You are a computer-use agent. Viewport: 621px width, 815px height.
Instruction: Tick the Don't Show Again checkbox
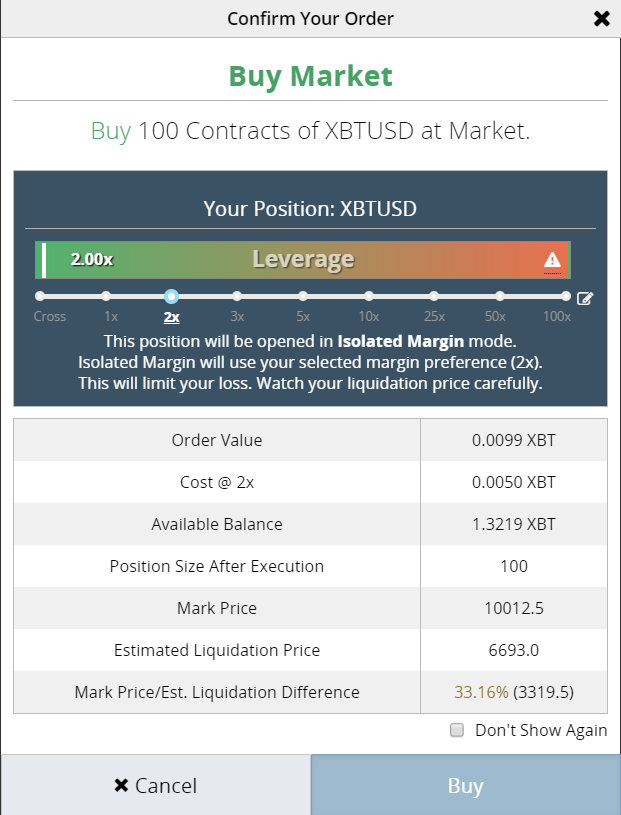(x=457, y=730)
